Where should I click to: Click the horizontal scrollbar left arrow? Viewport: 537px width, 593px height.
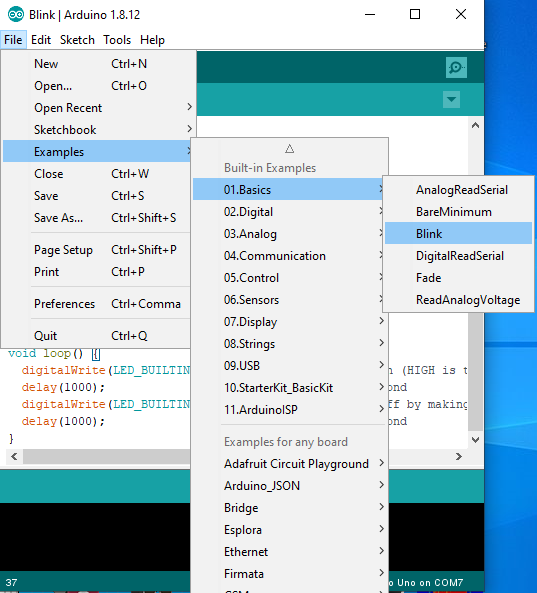pyautogui.click(x=14, y=456)
